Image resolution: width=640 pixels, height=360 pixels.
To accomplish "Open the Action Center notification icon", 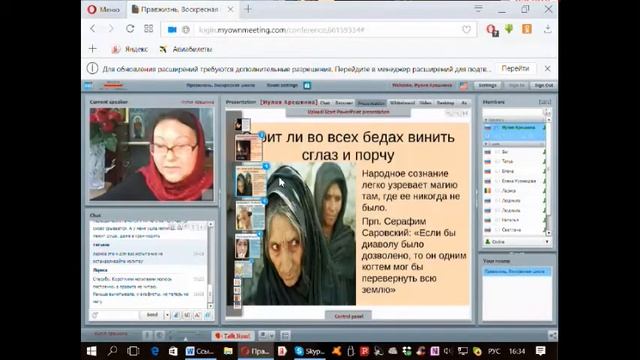I will tap(540, 351).
